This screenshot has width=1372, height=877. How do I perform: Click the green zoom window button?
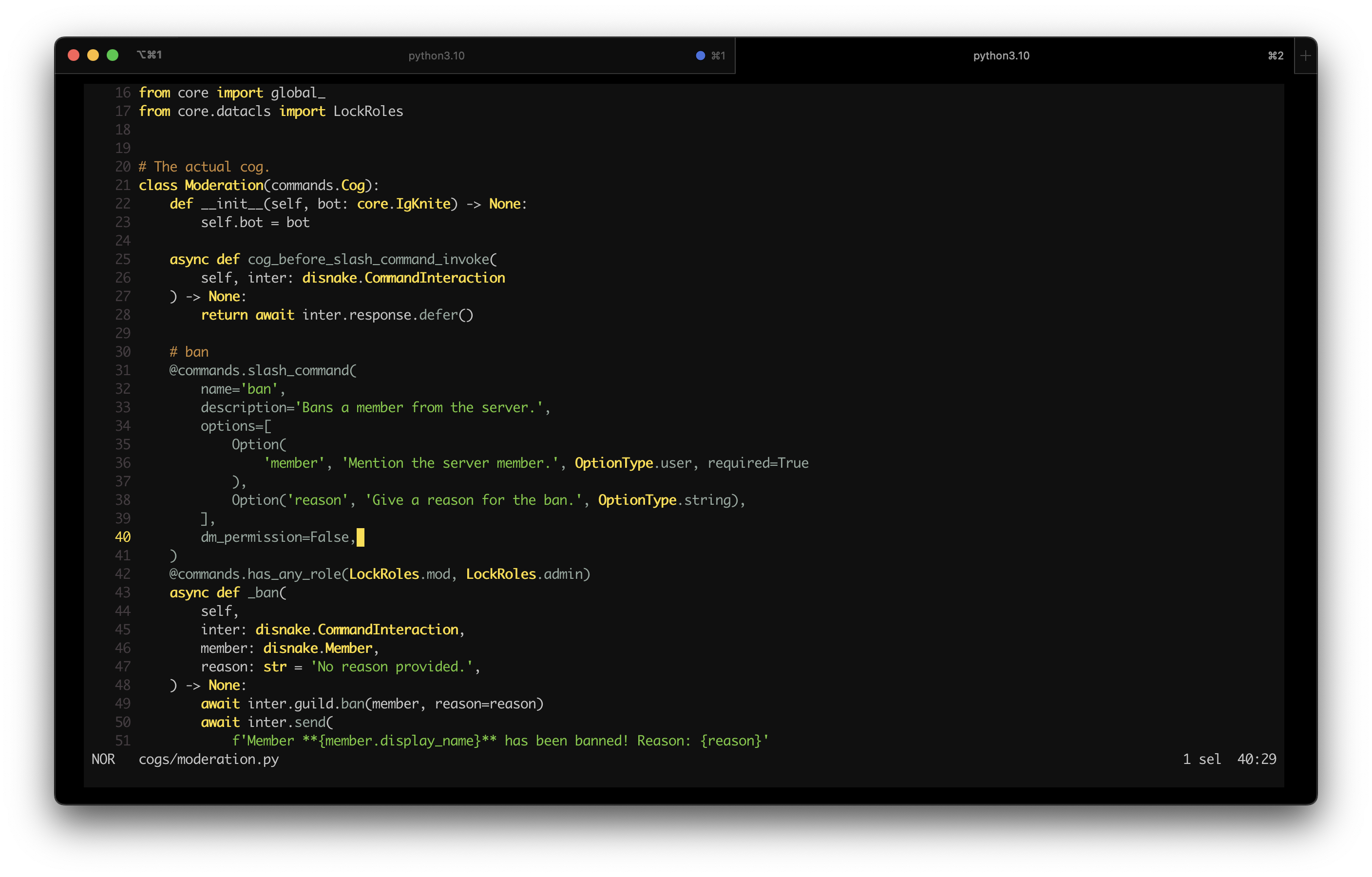[113, 55]
